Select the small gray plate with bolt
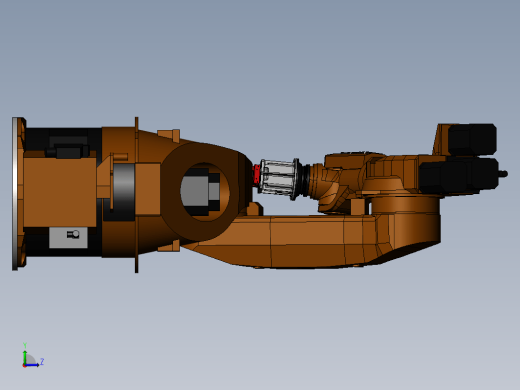Viewport: 520px width, 390px height. [68, 238]
